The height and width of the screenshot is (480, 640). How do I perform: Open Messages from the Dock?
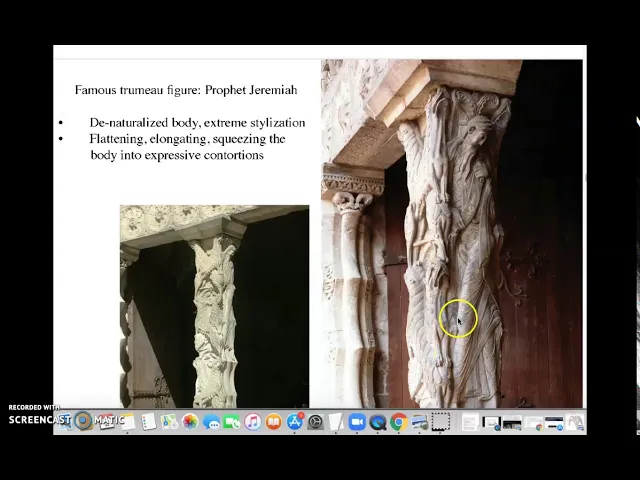click(x=211, y=422)
